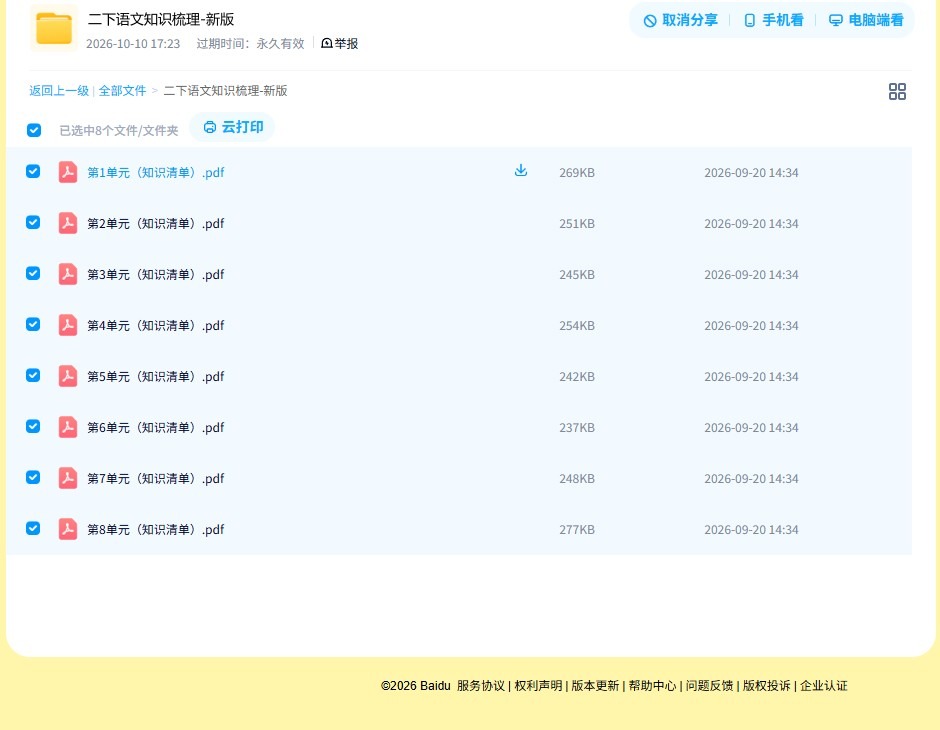Uncheck 第3单元（知识清单）.pdf checkbox
940x730 pixels.
[x=33, y=273]
